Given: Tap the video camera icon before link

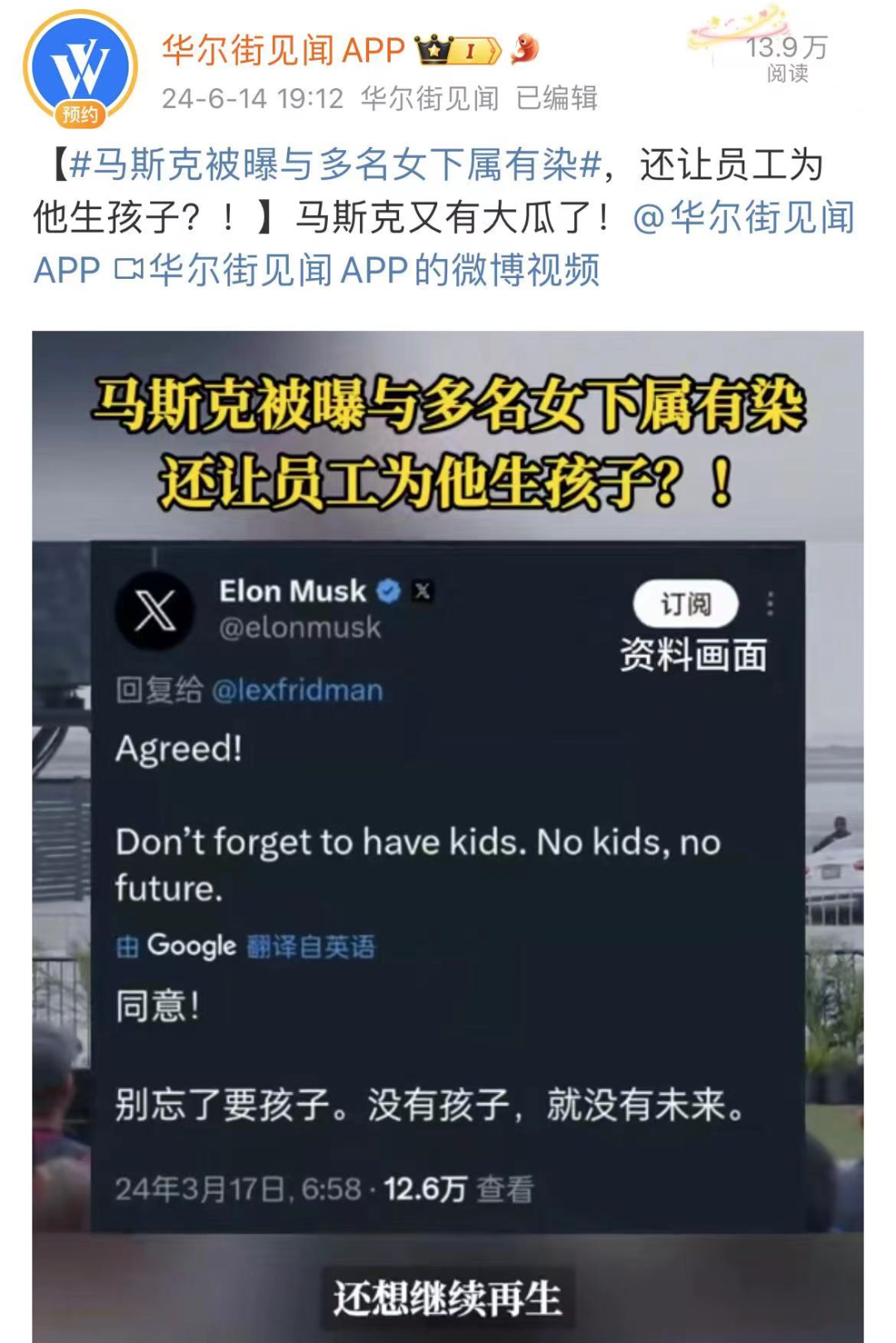Looking at the screenshot, I should pos(129,270).
